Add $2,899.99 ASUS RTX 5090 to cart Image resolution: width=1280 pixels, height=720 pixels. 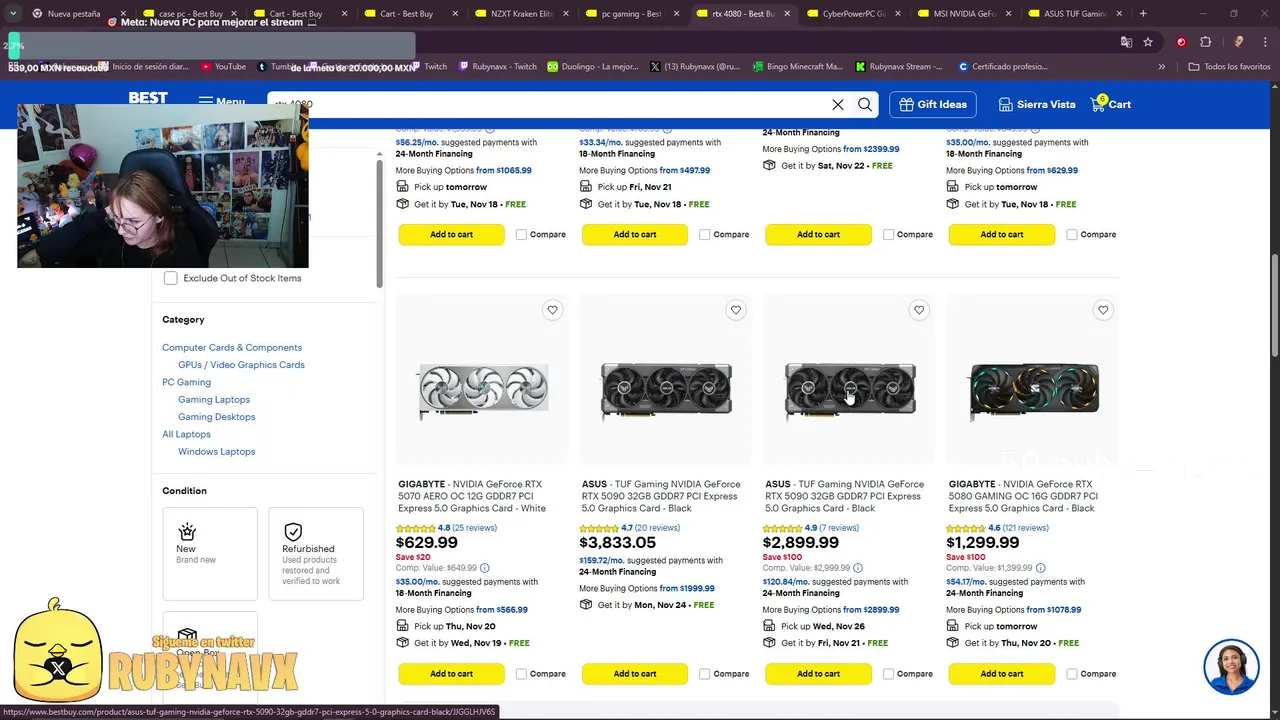[x=819, y=674]
